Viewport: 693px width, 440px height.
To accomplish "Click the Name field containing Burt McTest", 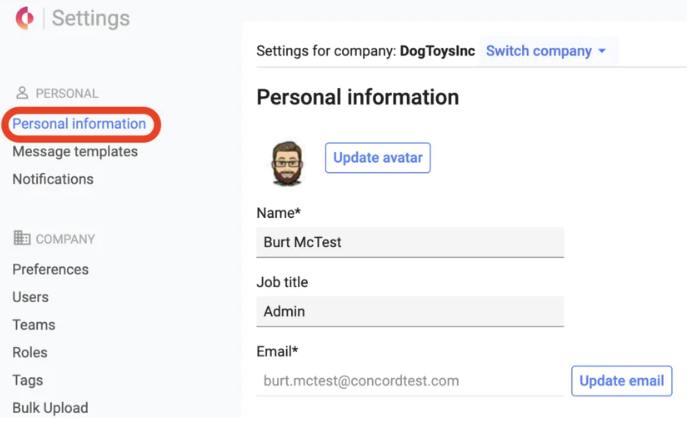I will [410, 242].
